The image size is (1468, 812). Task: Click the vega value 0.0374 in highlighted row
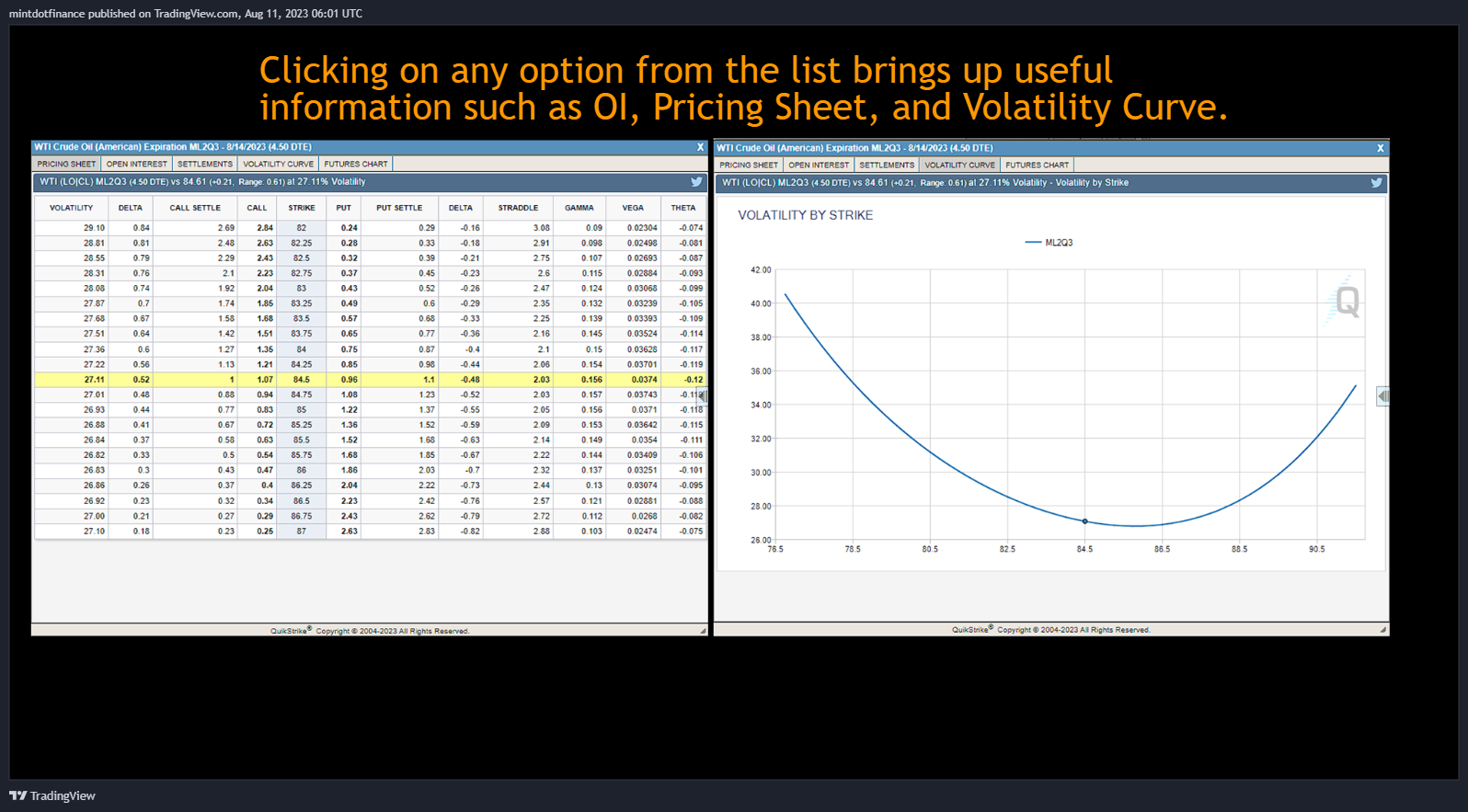point(644,379)
